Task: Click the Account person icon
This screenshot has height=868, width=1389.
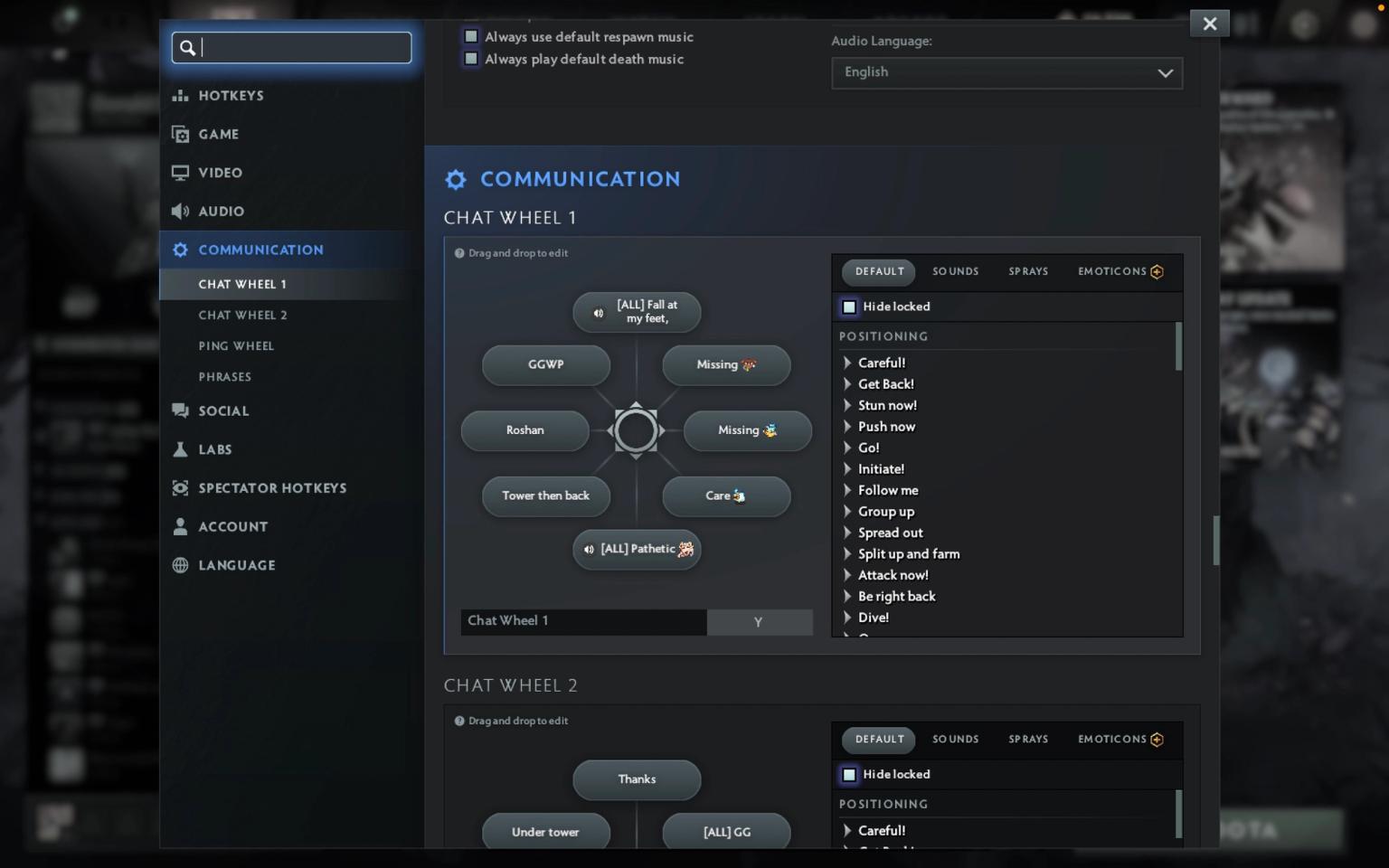Action: click(181, 526)
